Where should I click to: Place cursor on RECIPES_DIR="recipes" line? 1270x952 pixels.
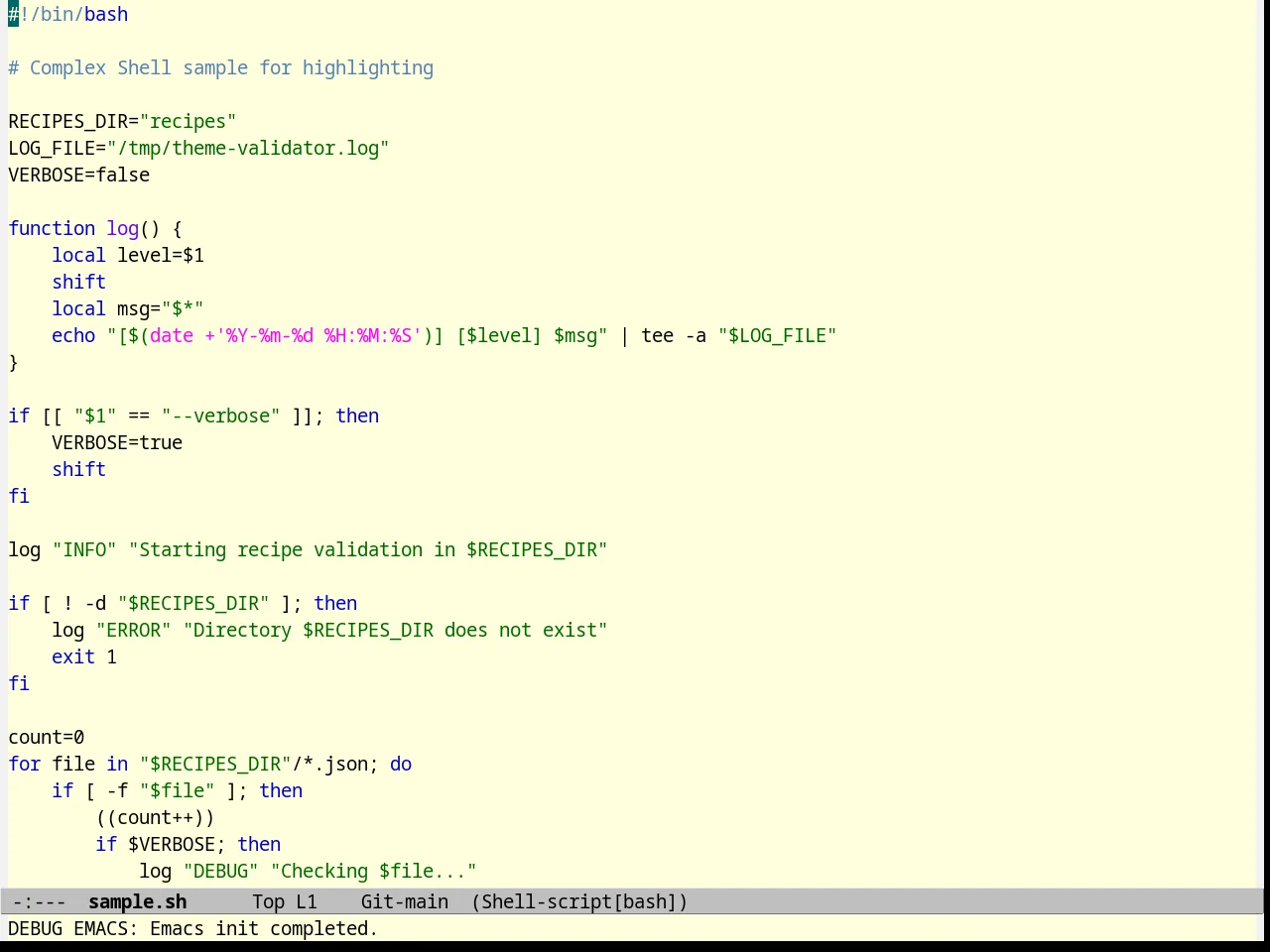(122, 121)
